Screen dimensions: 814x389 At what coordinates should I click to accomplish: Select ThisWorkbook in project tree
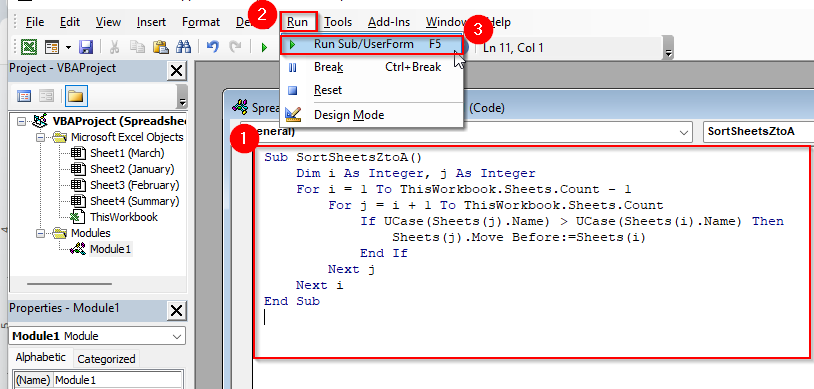(x=124, y=217)
